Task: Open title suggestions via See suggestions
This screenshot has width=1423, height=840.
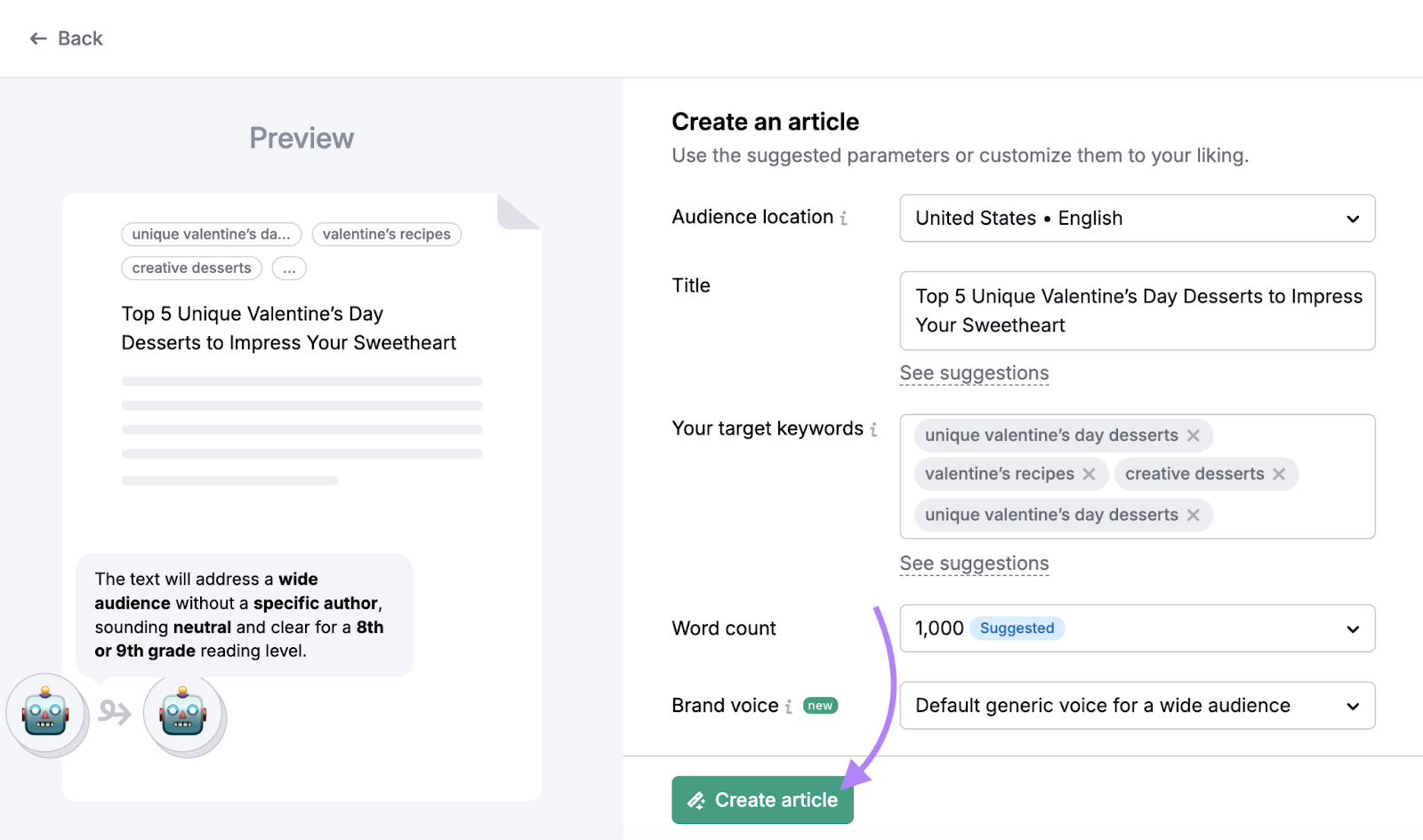Action: coord(974,372)
